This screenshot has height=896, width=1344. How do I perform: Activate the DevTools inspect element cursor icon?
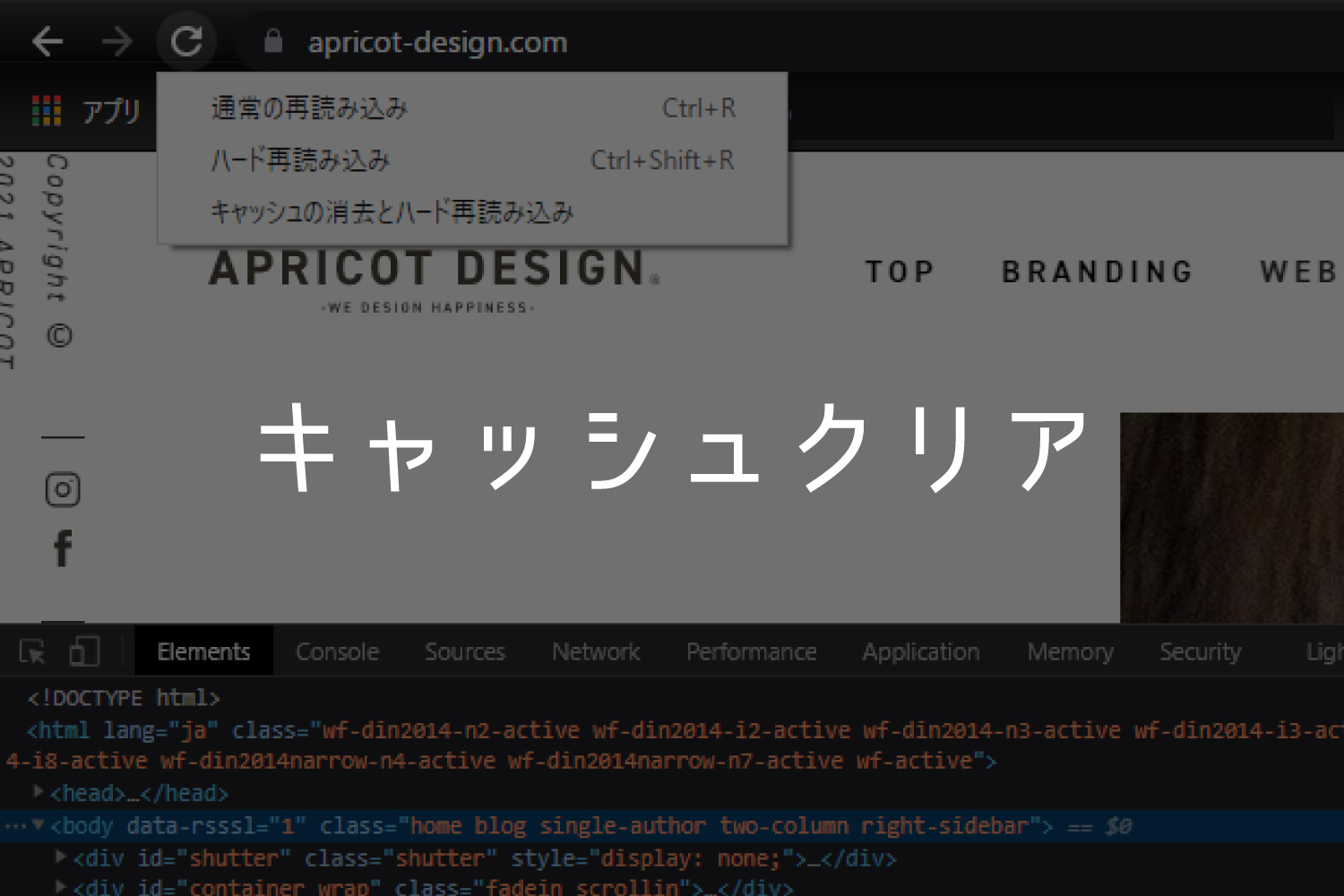pyautogui.click(x=33, y=651)
